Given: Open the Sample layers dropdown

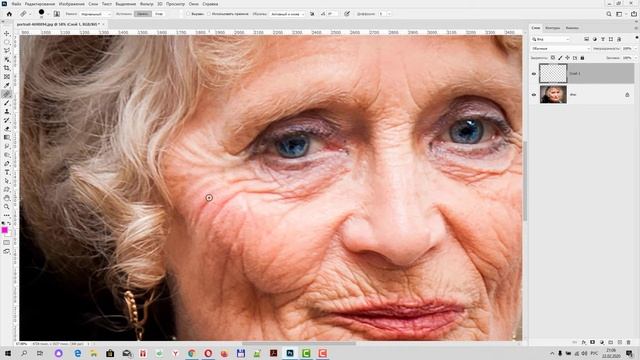Looking at the screenshot, I should point(287,14).
